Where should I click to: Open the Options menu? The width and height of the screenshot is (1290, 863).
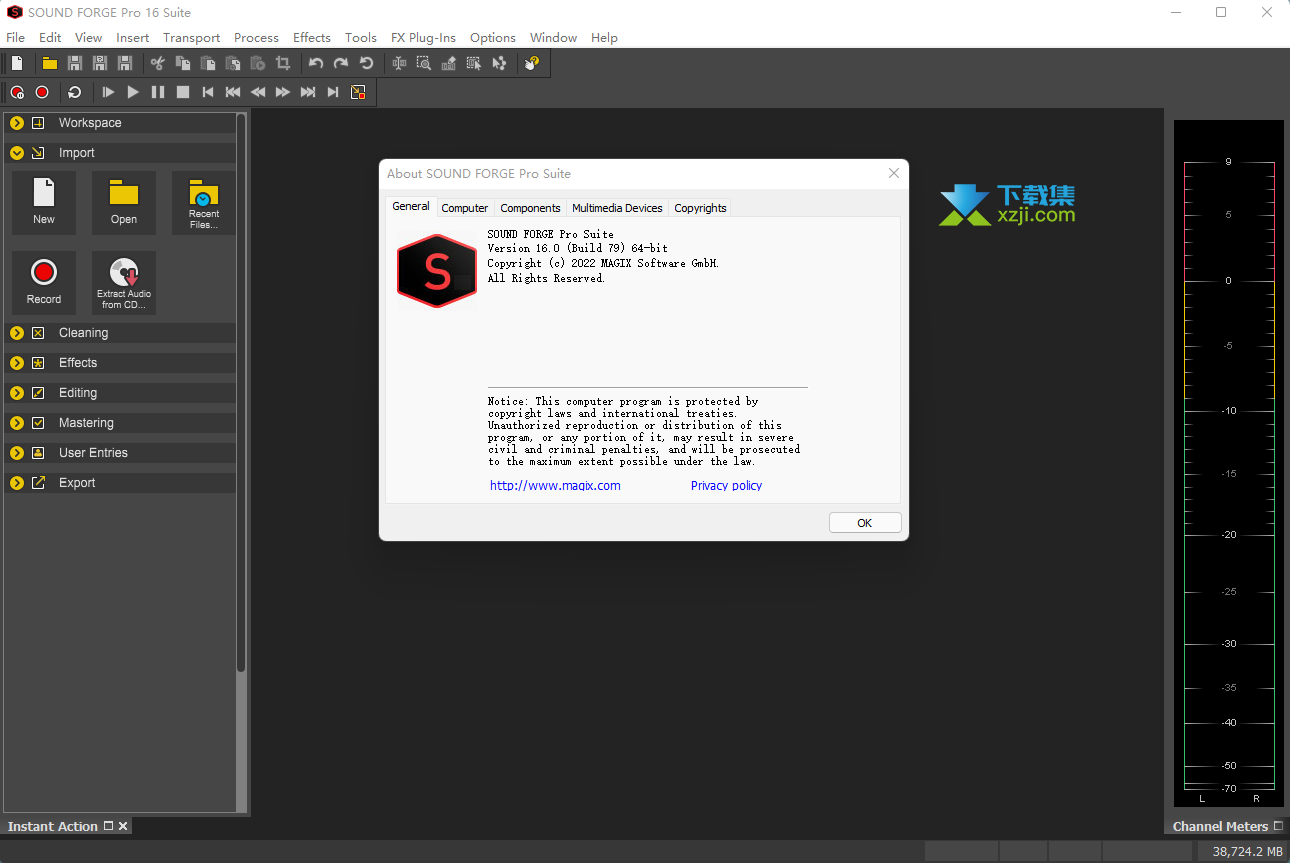[x=493, y=37]
